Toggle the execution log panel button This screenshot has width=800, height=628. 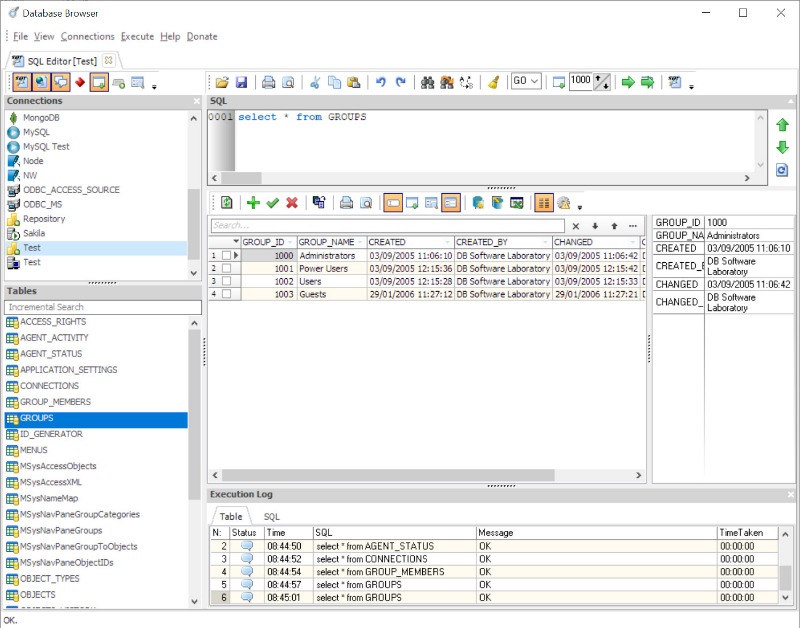pos(61,82)
